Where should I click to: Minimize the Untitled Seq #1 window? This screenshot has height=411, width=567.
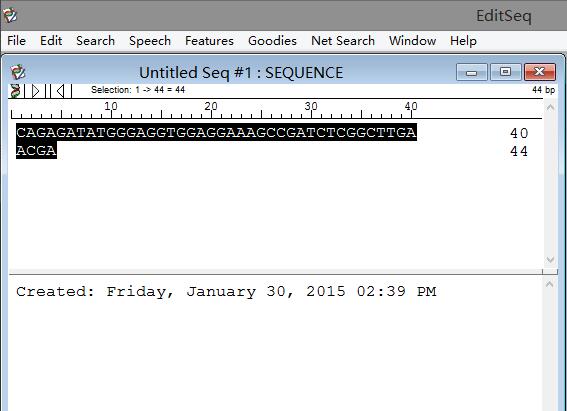(x=472, y=72)
